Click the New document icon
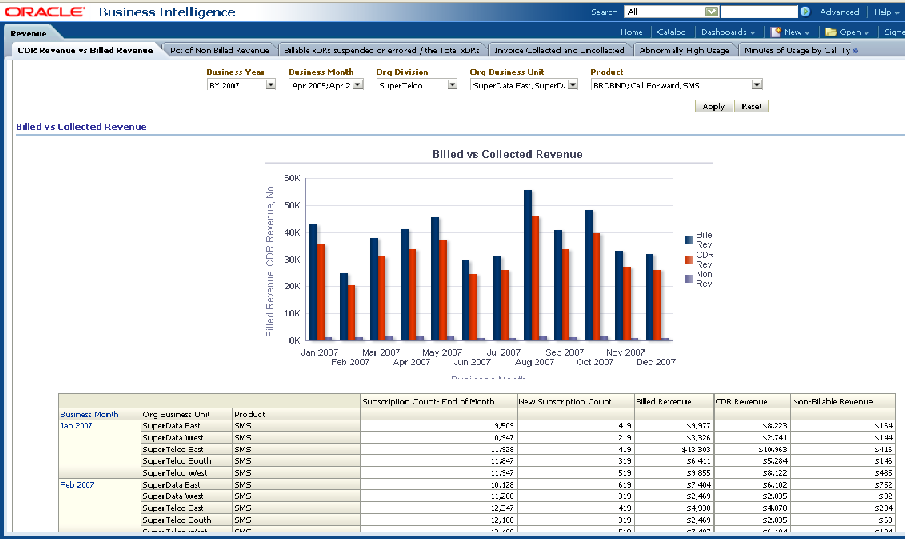The height and width of the screenshot is (539, 905). [x=776, y=32]
